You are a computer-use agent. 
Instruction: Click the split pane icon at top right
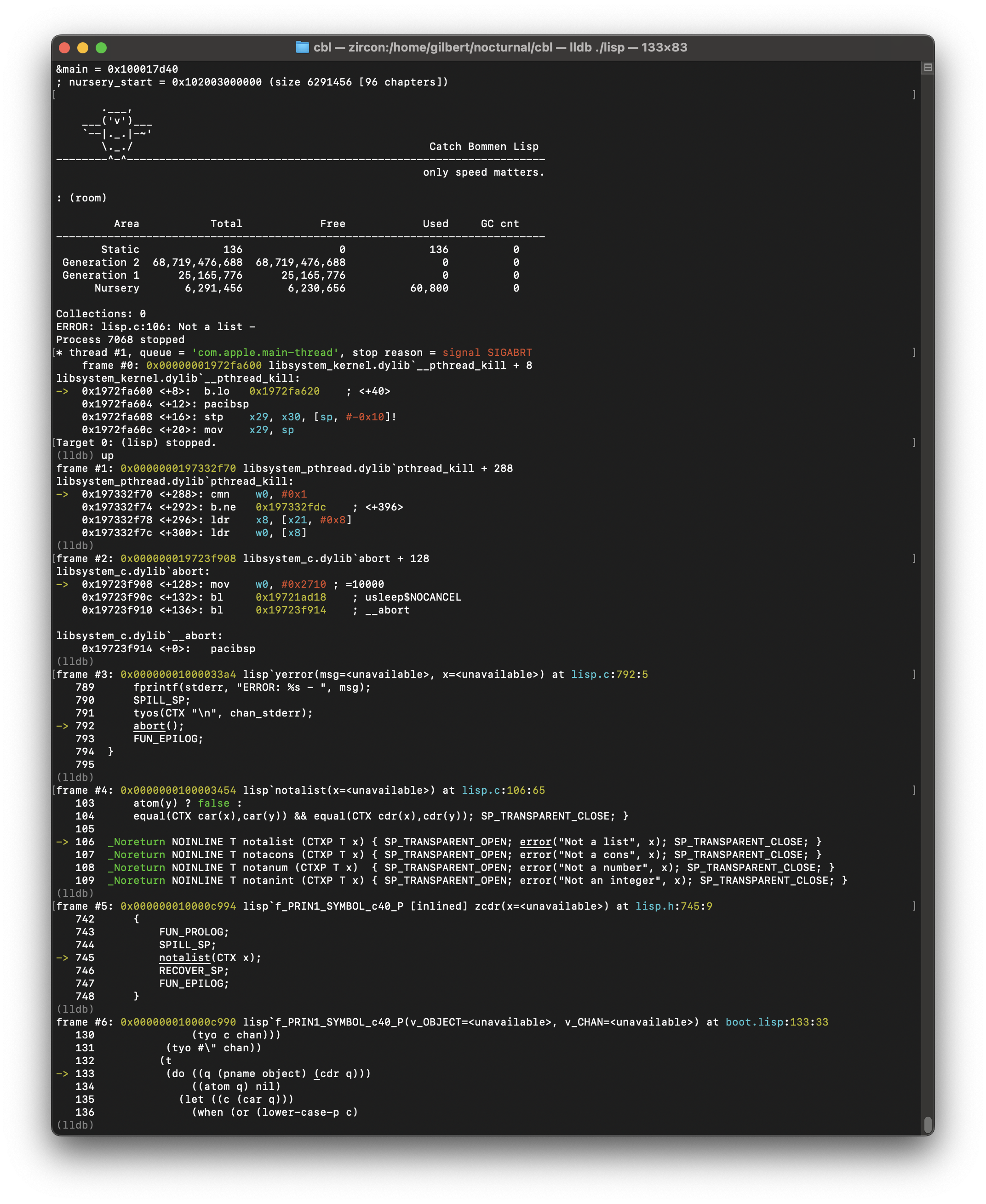click(928, 68)
